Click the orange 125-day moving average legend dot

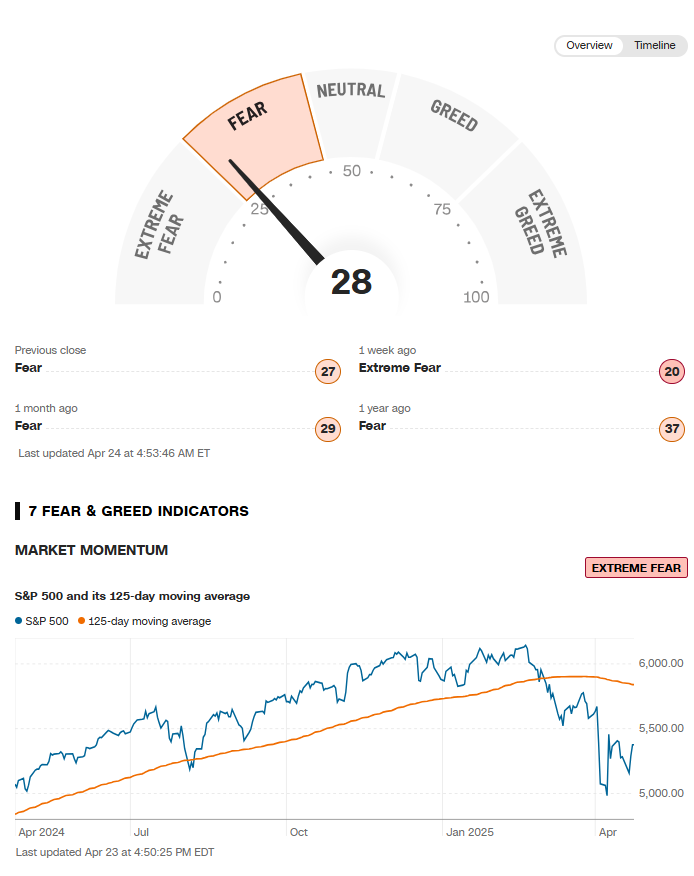tap(81, 621)
